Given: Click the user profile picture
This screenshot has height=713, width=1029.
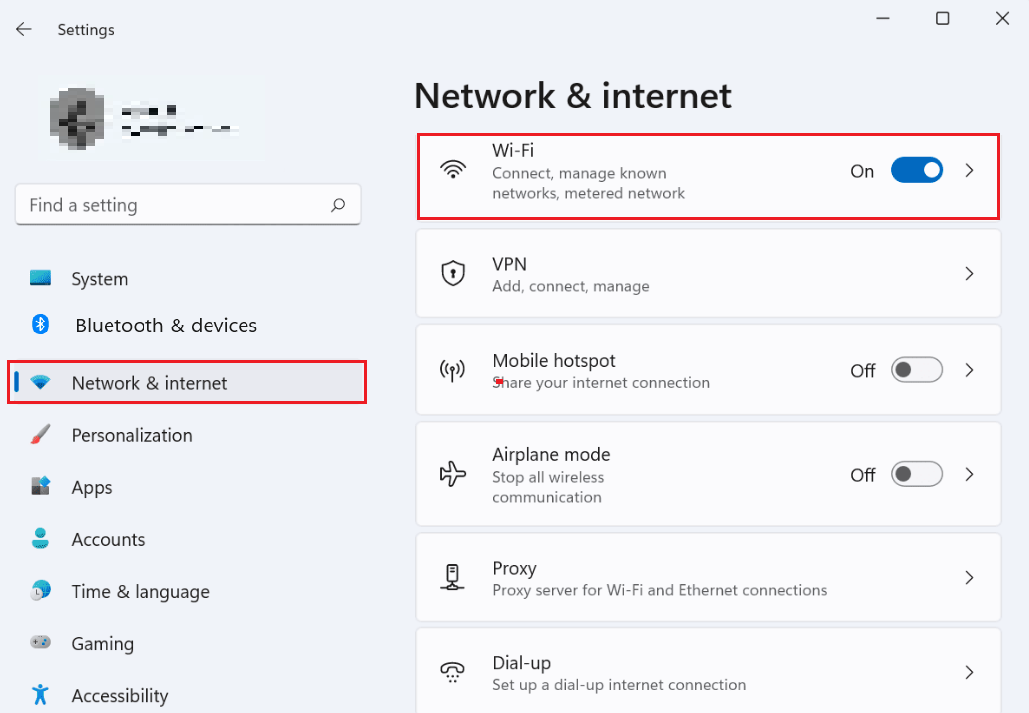Looking at the screenshot, I should click(x=78, y=115).
